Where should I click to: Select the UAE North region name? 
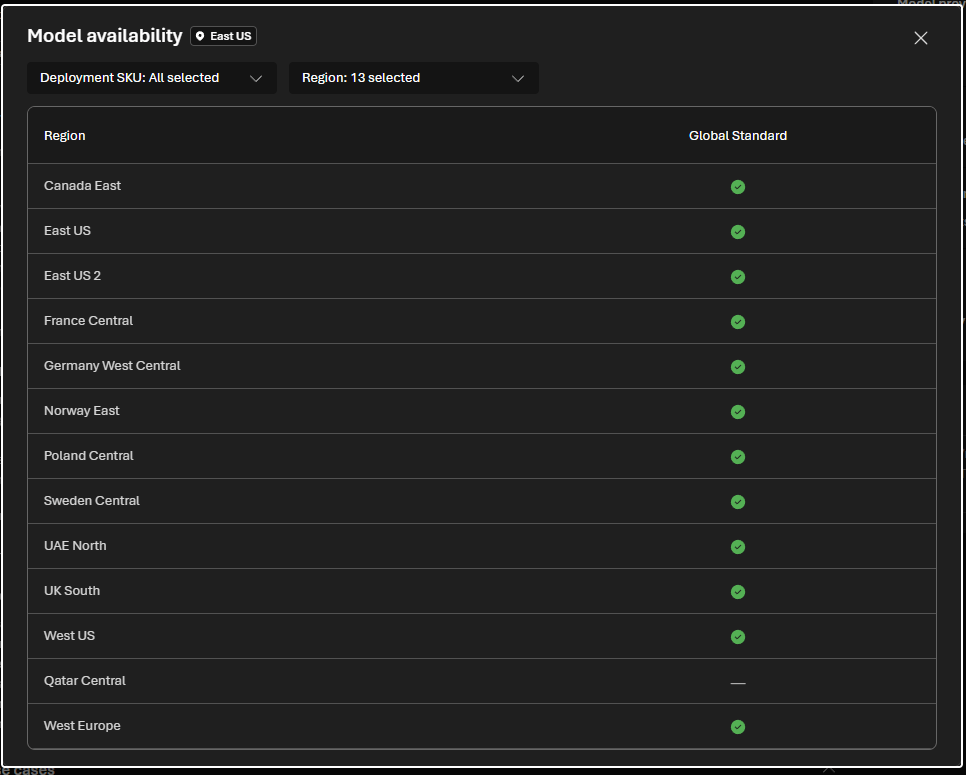(75, 545)
